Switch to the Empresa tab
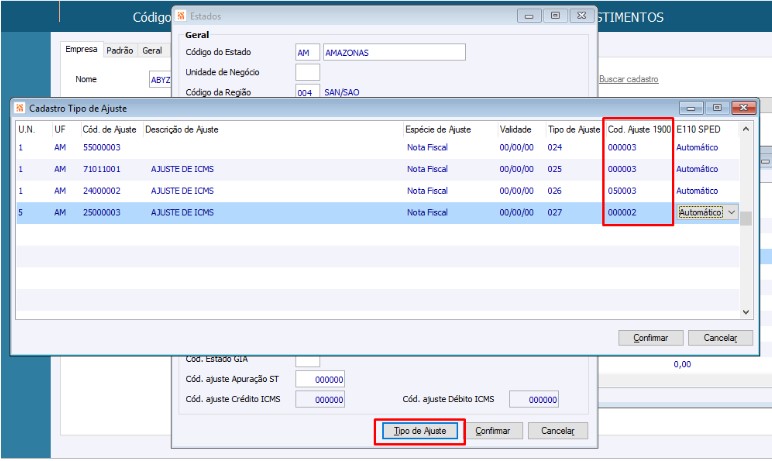This screenshot has height=461, width=772. (x=81, y=49)
